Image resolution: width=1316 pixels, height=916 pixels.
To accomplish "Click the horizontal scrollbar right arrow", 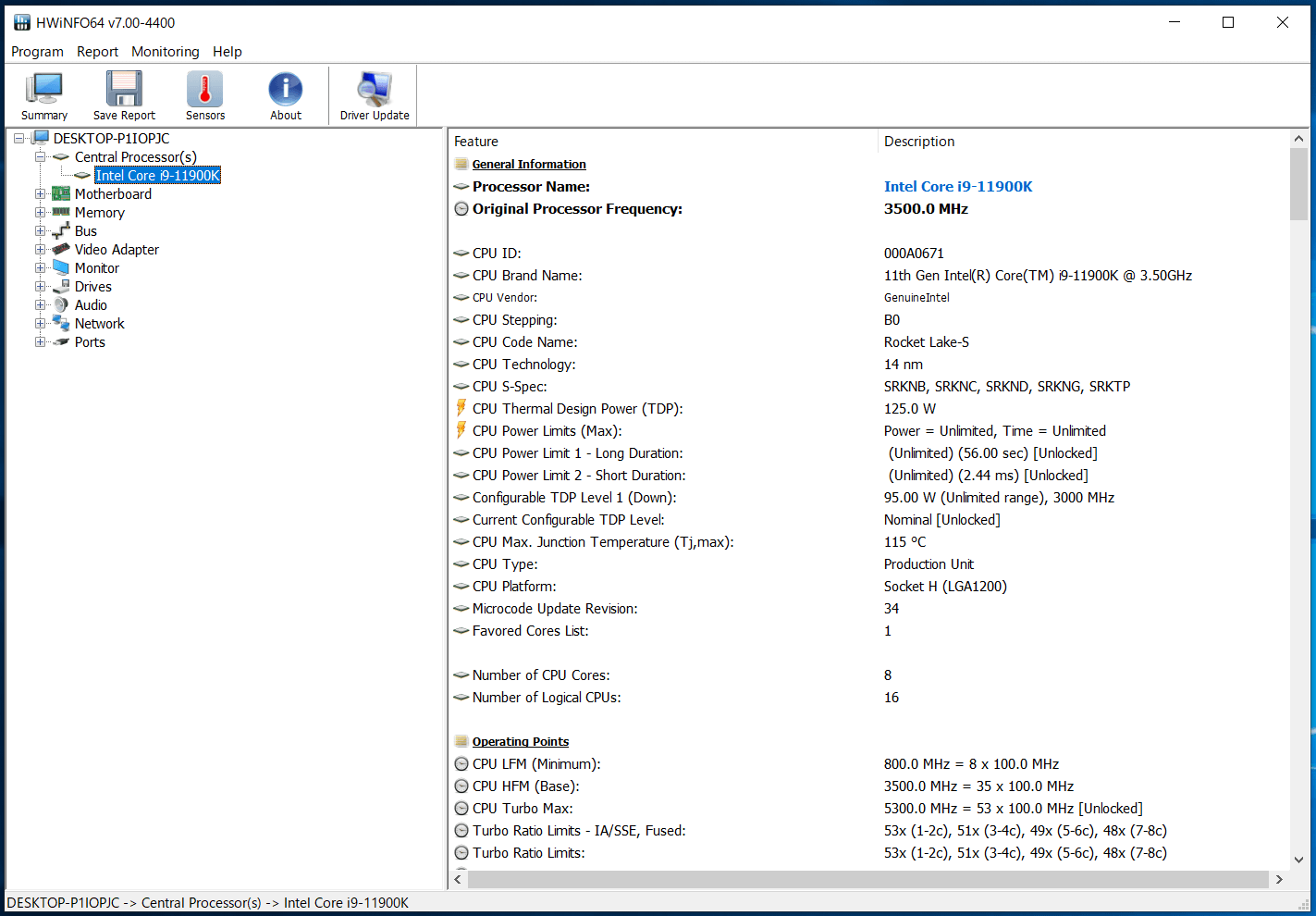I will (1279, 879).
